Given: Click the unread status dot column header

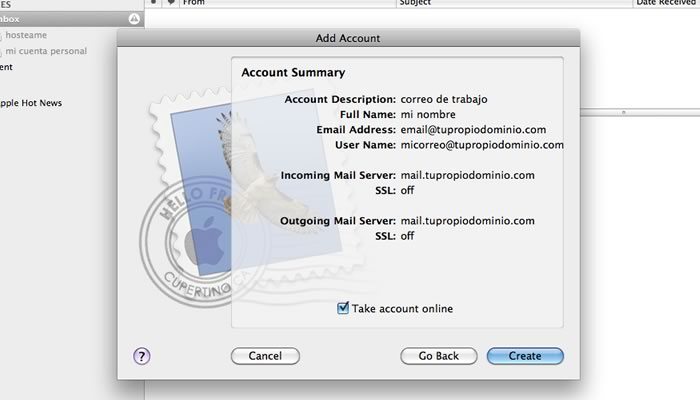Looking at the screenshot, I should [x=154, y=2].
